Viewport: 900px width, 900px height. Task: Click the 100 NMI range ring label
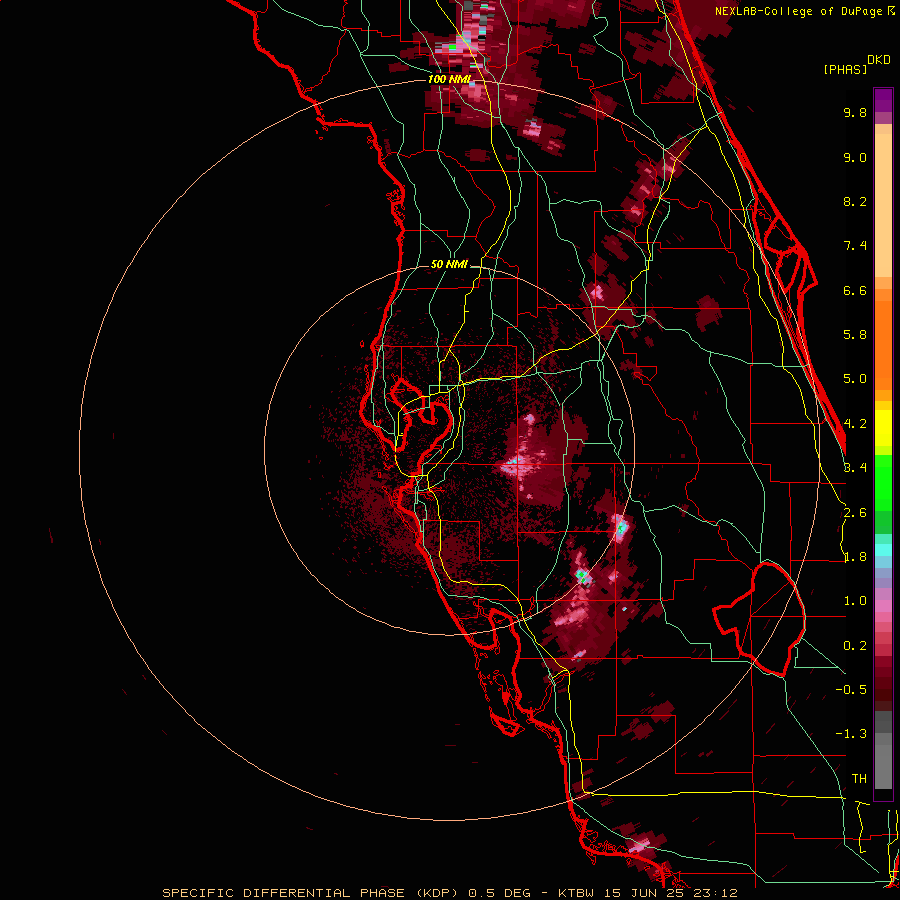click(x=449, y=79)
